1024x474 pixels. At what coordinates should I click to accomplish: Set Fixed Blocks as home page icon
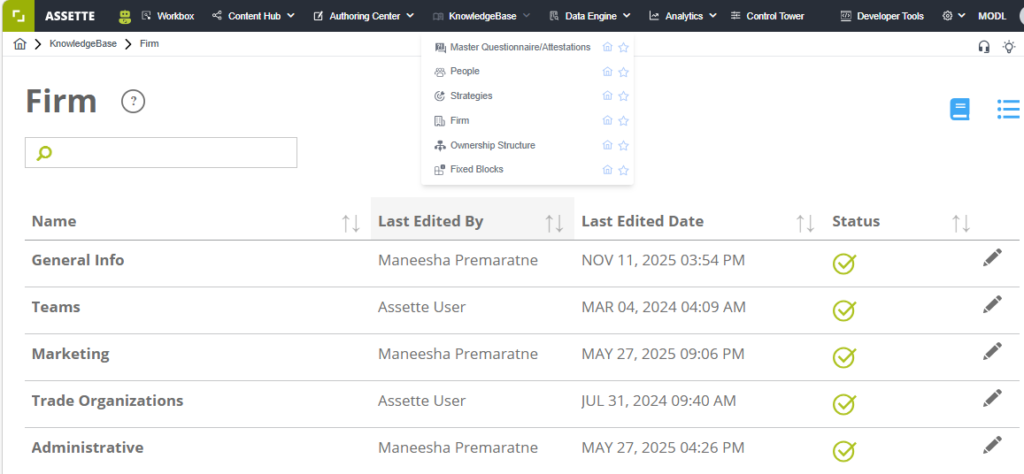pos(607,170)
